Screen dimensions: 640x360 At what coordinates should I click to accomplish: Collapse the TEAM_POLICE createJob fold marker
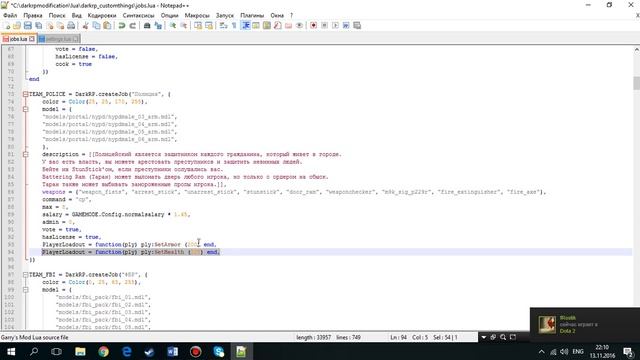point(25,94)
